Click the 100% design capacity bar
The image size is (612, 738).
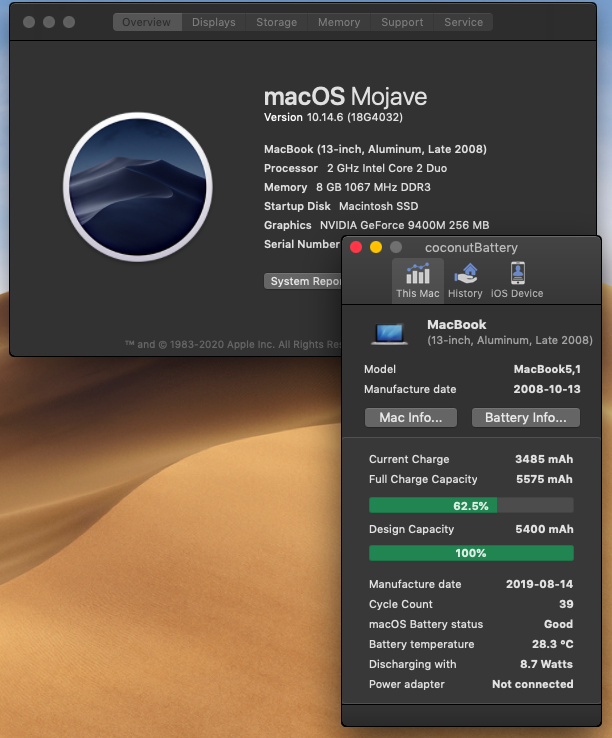pos(471,553)
